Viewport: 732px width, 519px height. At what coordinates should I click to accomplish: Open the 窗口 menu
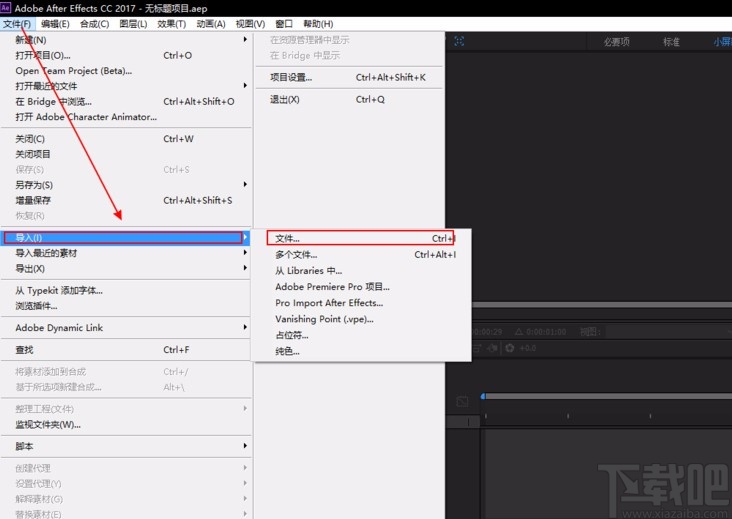284,24
